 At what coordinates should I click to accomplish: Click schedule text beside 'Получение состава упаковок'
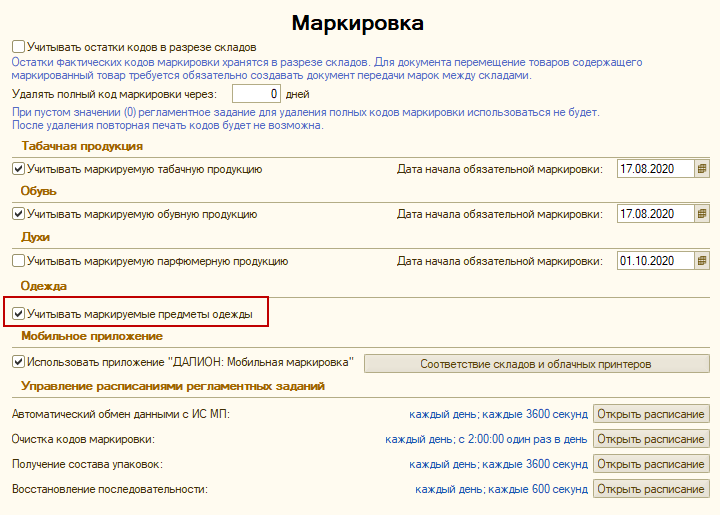[498, 464]
